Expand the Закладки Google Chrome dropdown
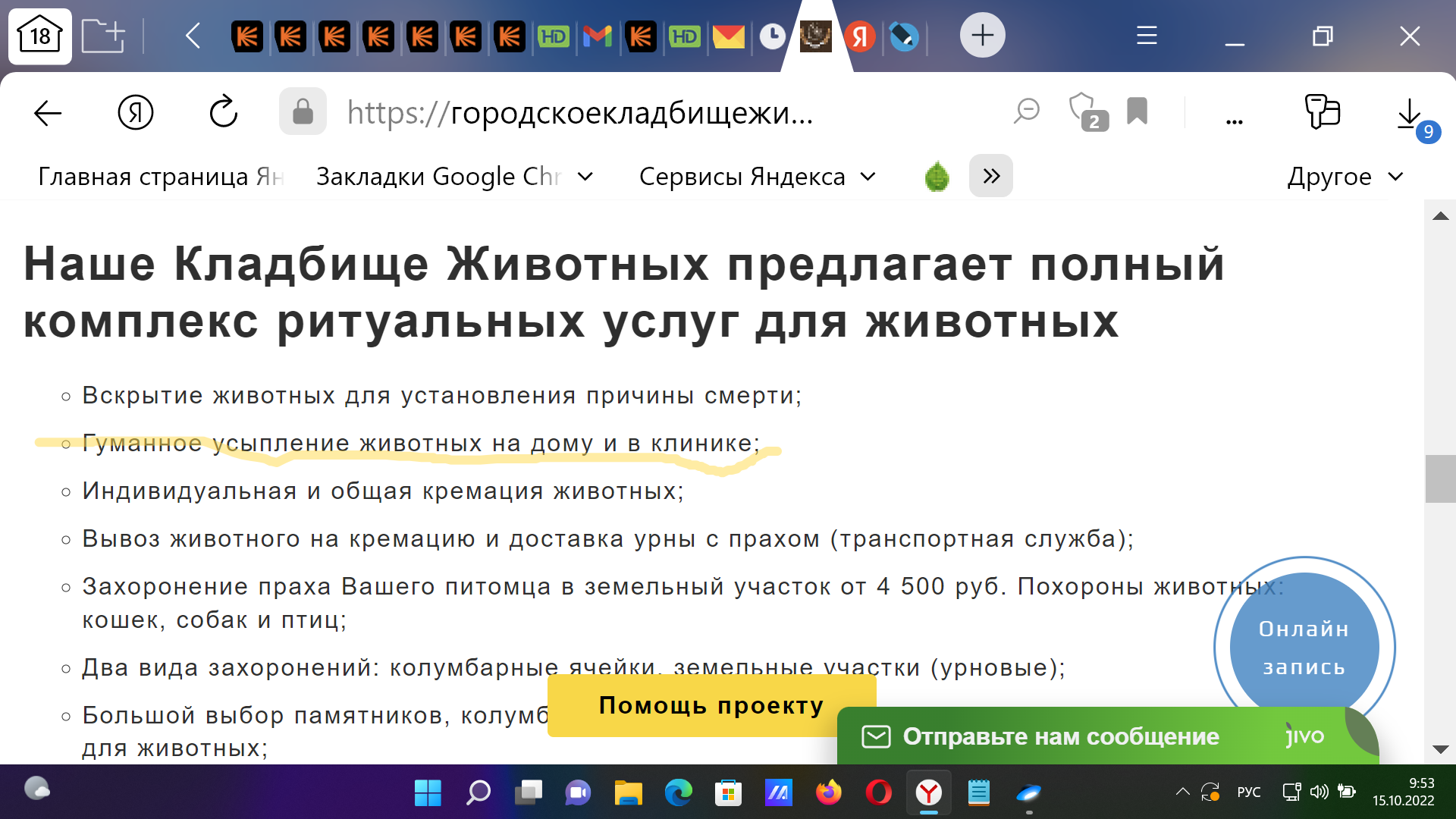1456x819 pixels. pos(584,176)
